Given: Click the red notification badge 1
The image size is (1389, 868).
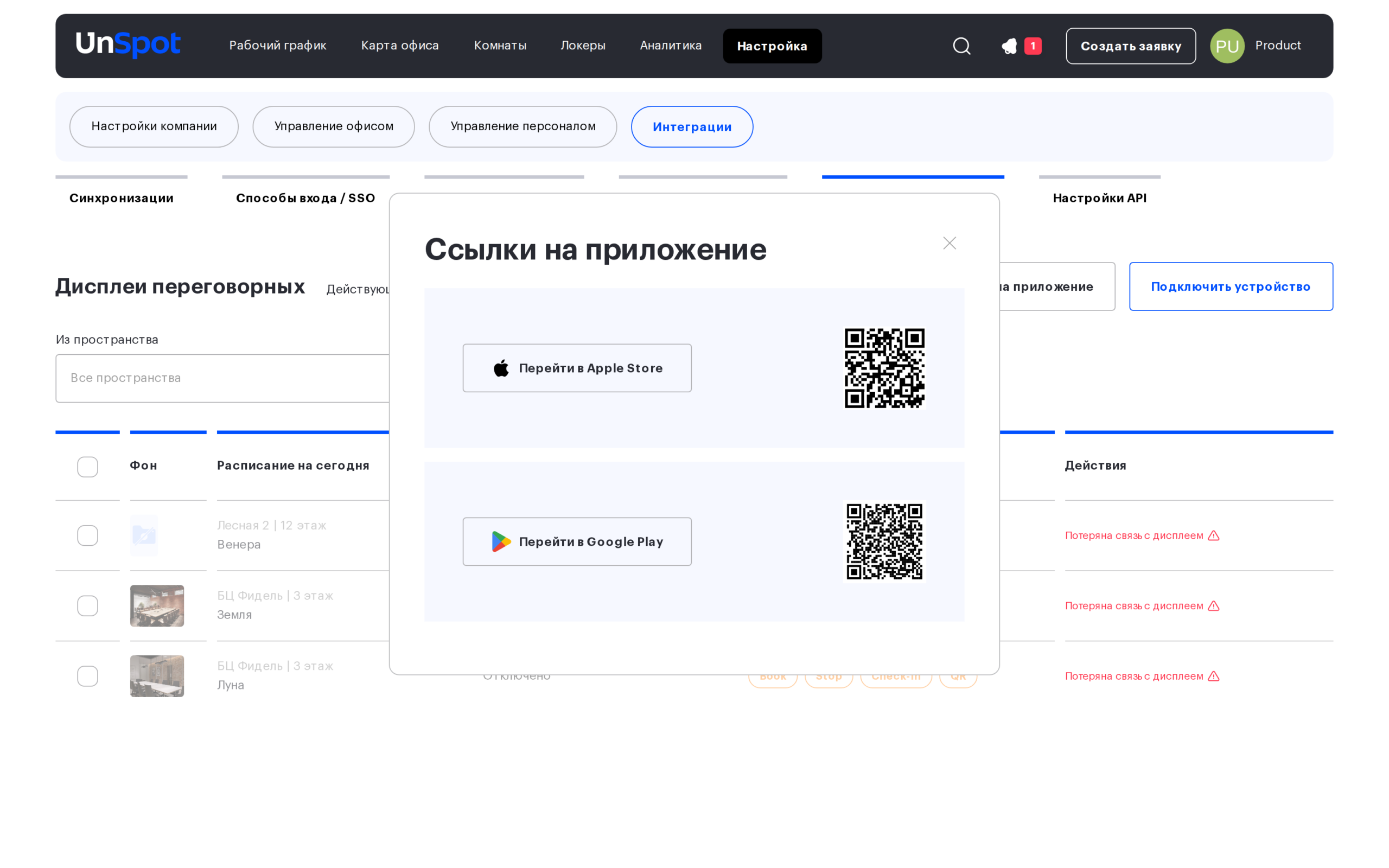Looking at the screenshot, I should [1033, 46].
